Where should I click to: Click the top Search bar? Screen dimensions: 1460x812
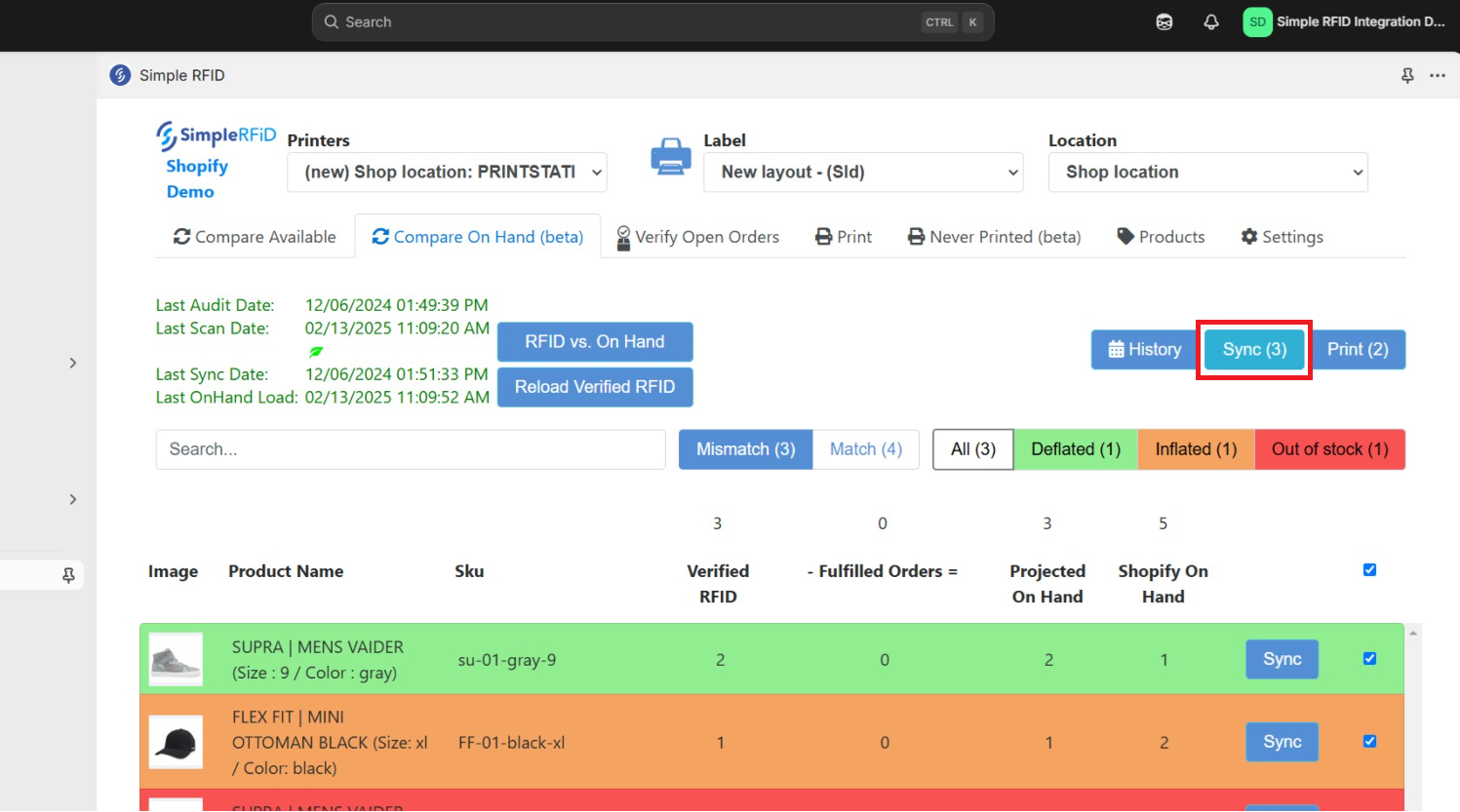[652, 21]
